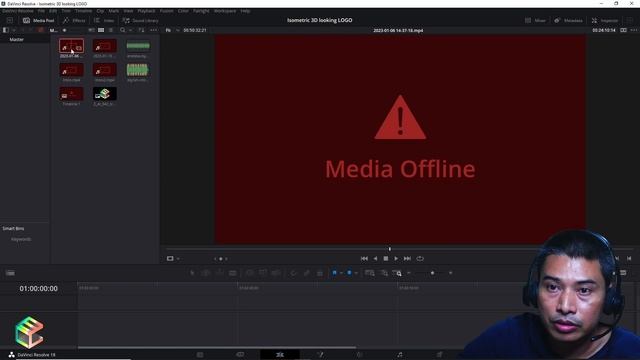Stop viewer playback
The height and width of the screenshot is (360, 640).
[386, 258]
